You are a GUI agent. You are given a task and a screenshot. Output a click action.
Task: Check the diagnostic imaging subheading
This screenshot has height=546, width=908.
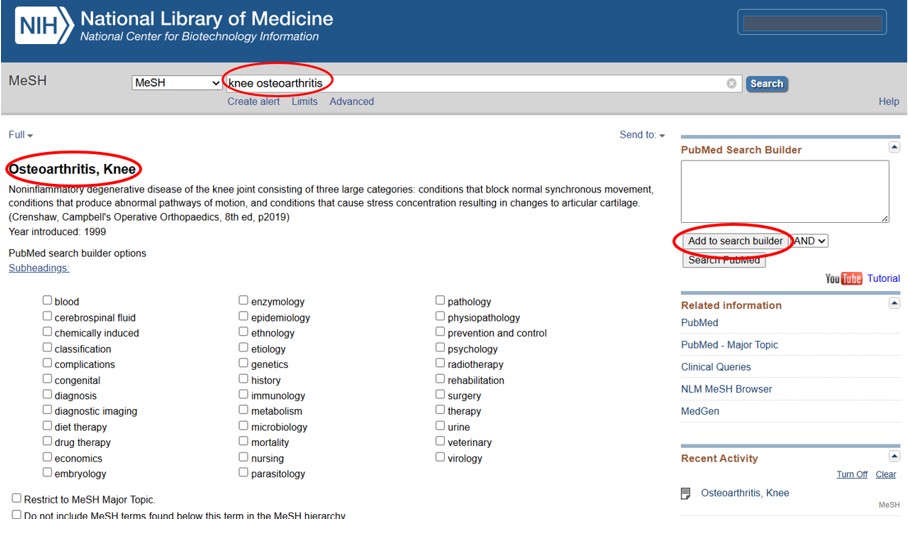[x=47, y=411]
